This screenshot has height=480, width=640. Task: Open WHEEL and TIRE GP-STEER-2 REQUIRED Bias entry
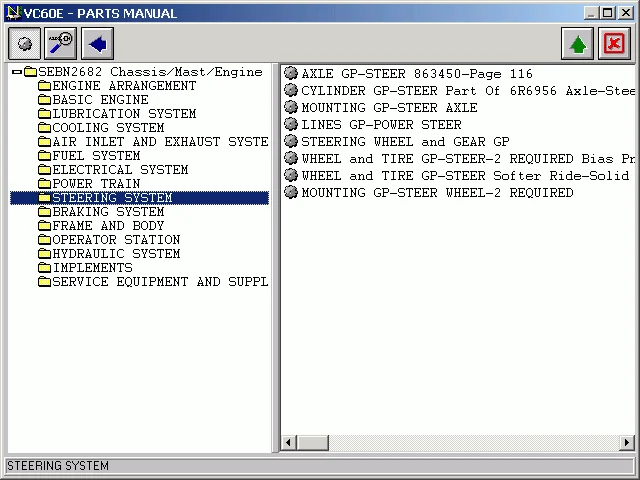point(468,158)
